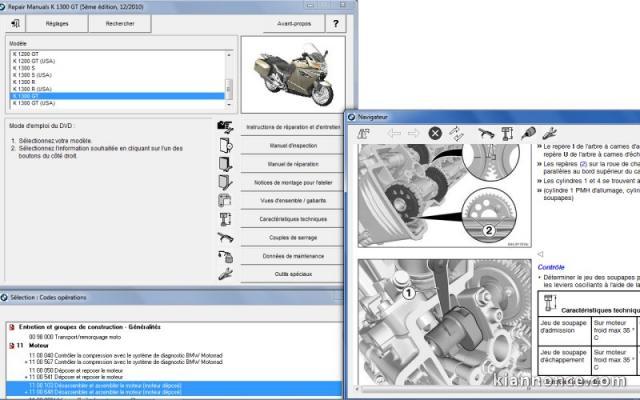Screen dimensions: 640x400
Task: Expand the 11 Moteur group
Action: tap(10, 344)
